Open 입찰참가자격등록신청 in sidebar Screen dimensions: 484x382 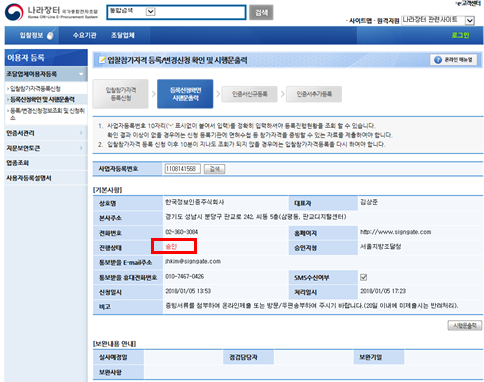[35, 89]
